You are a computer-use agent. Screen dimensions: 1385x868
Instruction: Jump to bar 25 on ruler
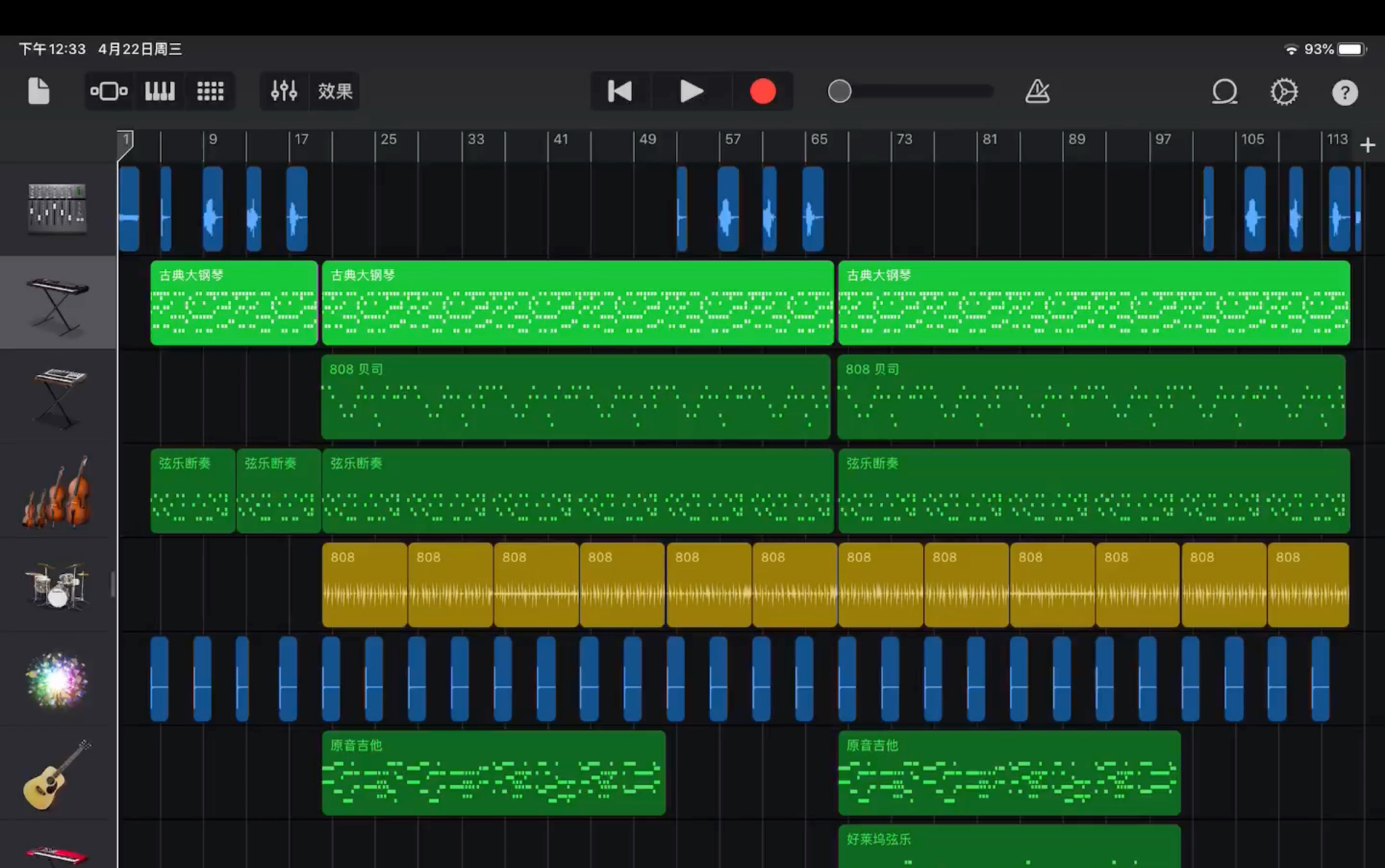coord(388,139)
